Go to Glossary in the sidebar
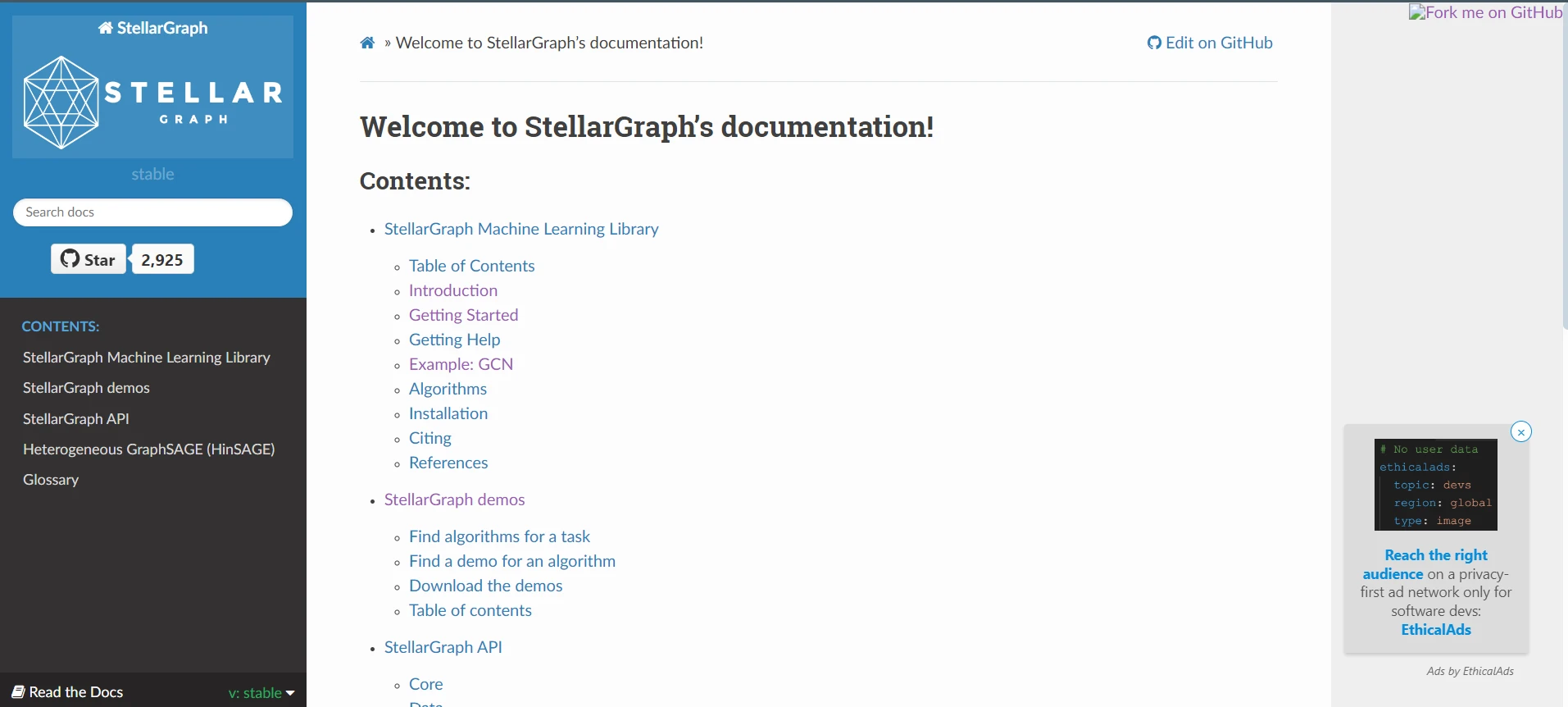 pyautogui.click(x=51, y=480)
